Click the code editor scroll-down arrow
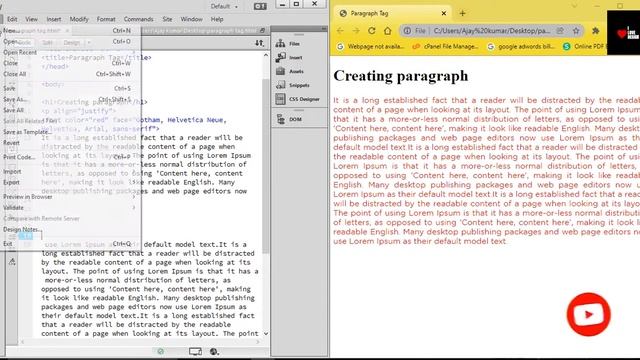 [266, 333]
